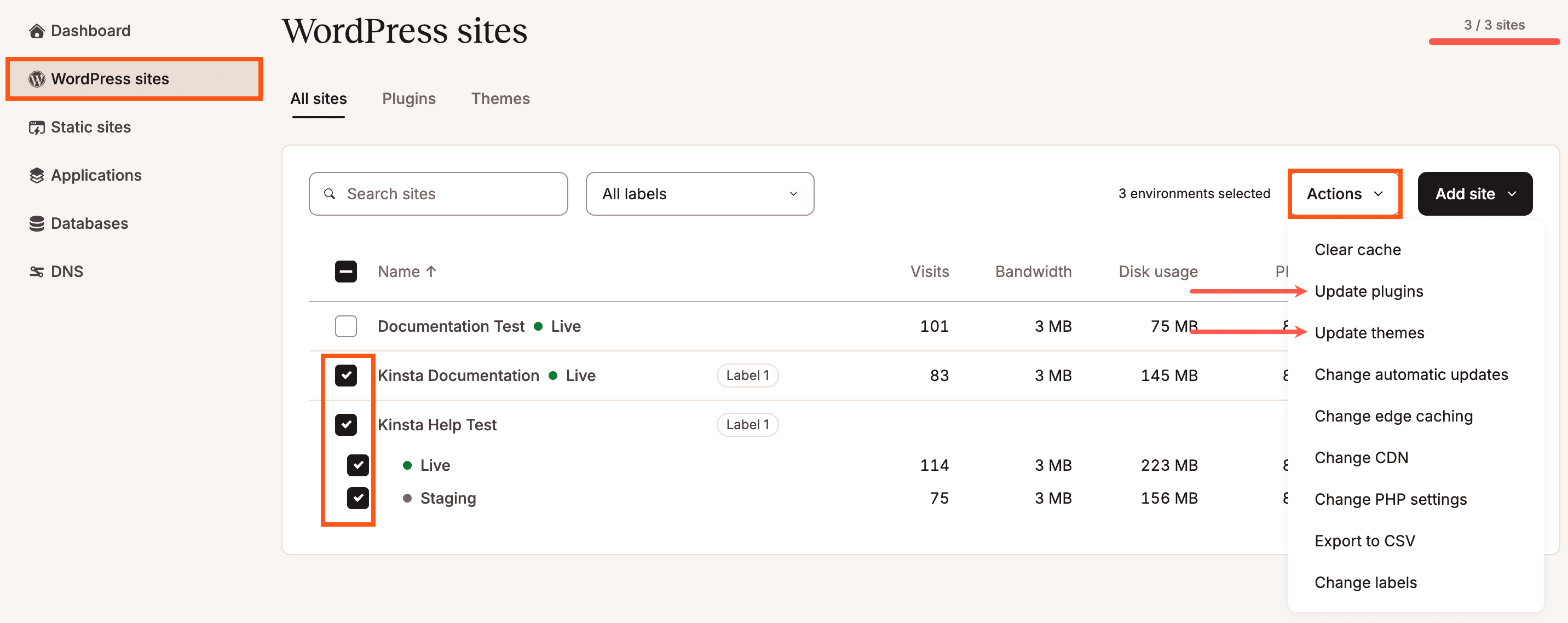
Task: Toggle checkbox for Kinsta Documentation site
Action: (x=346, y=375)
